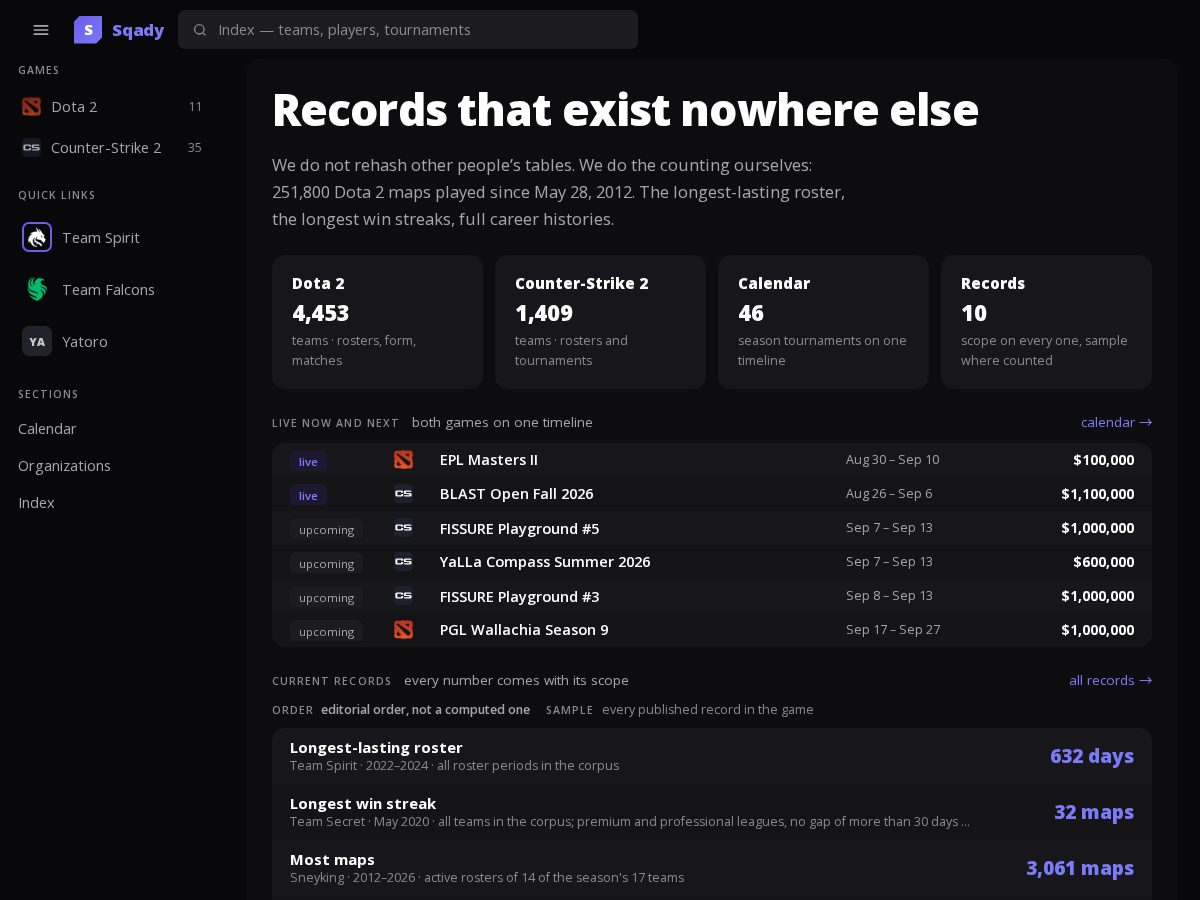The image size is (1200, 900).
Task: Click the $100,000 prize value
Action: (1103, 460)
